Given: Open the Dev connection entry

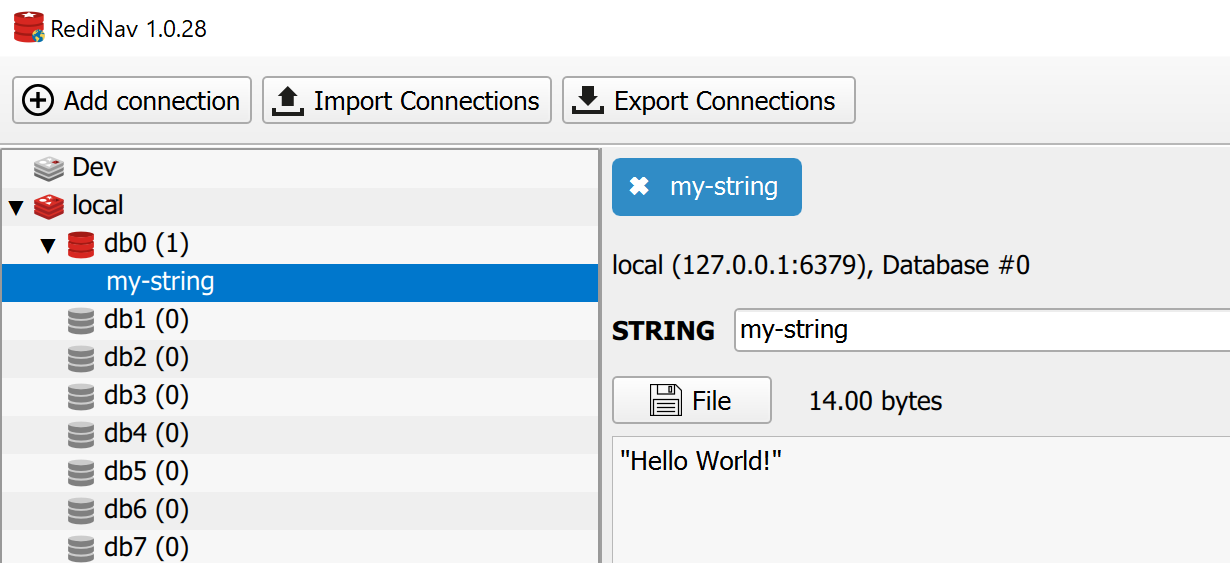Looking at the screenshot, I should coord(94,168).
